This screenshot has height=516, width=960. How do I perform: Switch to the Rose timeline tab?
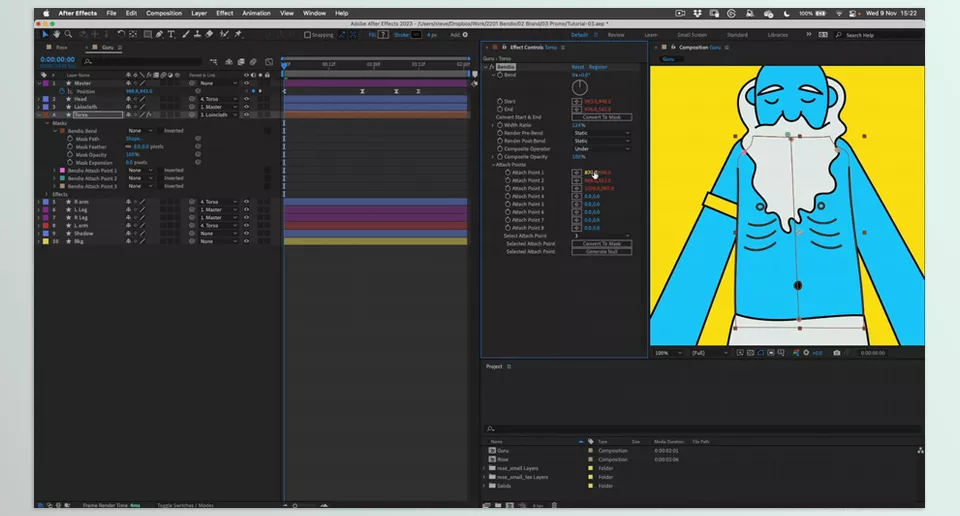pyautogui.click(x=62, y=47)
